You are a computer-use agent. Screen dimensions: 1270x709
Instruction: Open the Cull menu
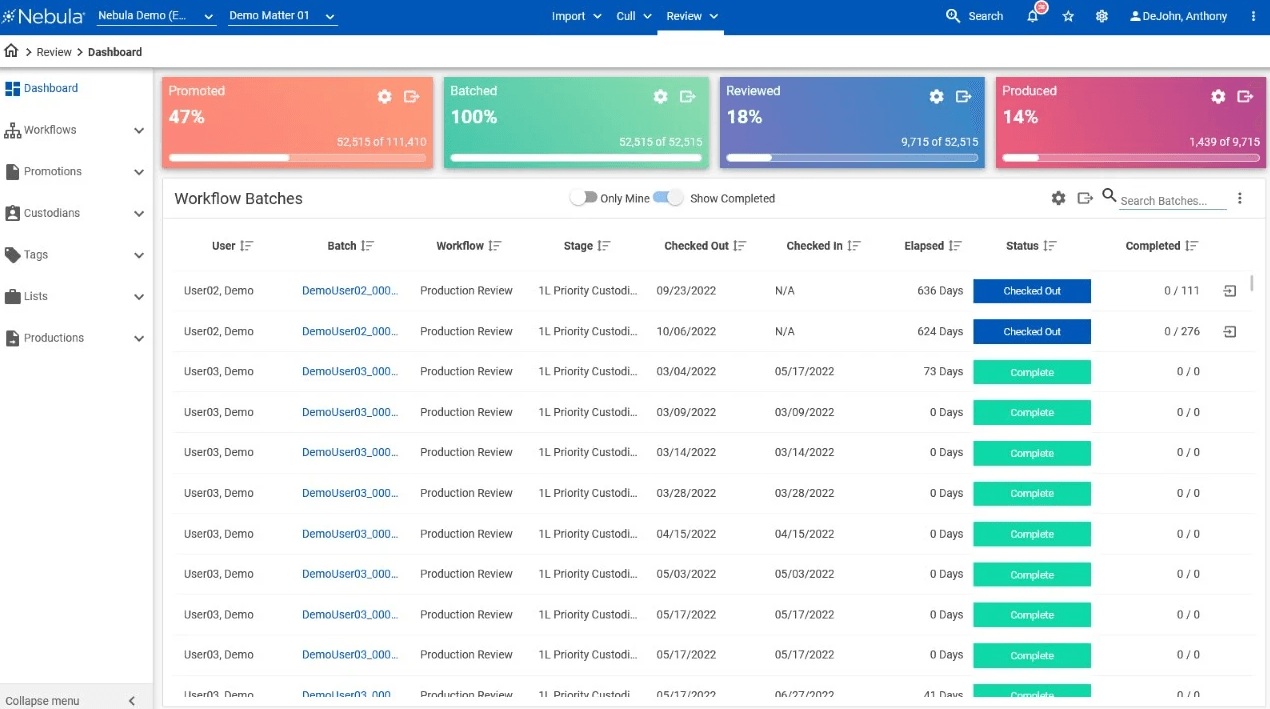(634, 16)
